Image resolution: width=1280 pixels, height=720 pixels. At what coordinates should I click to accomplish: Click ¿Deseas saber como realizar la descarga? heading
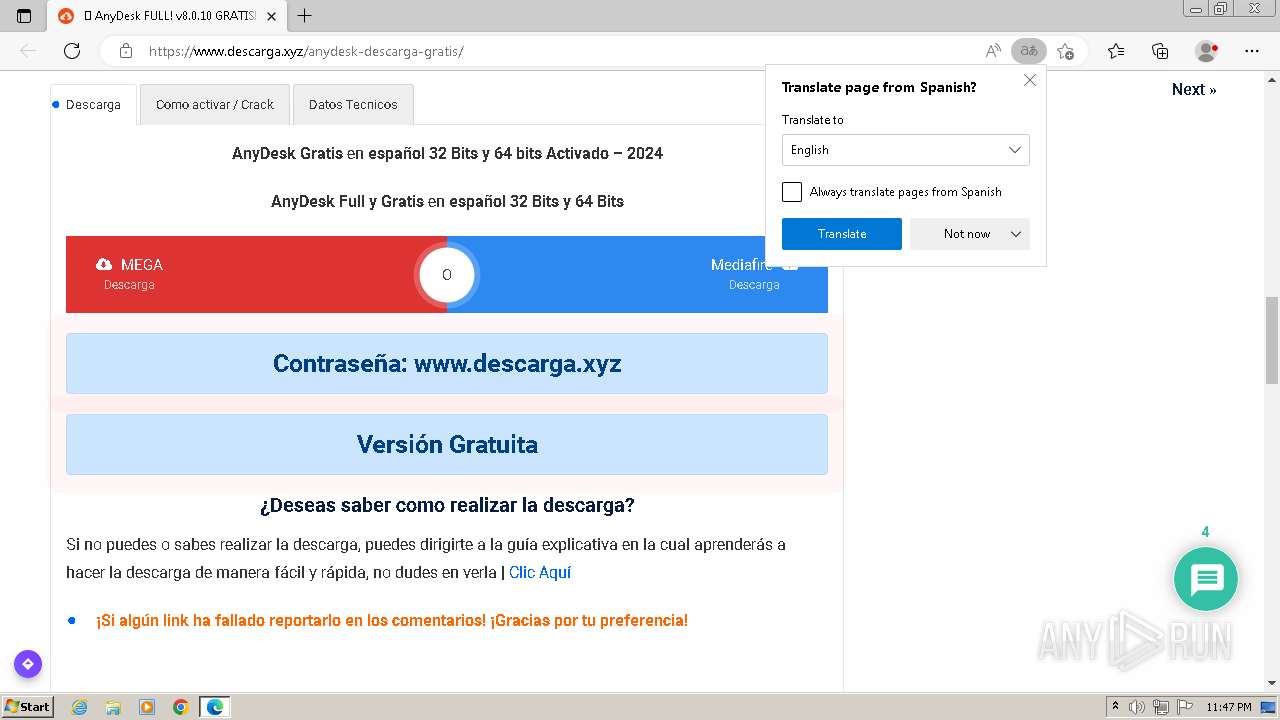447,505
